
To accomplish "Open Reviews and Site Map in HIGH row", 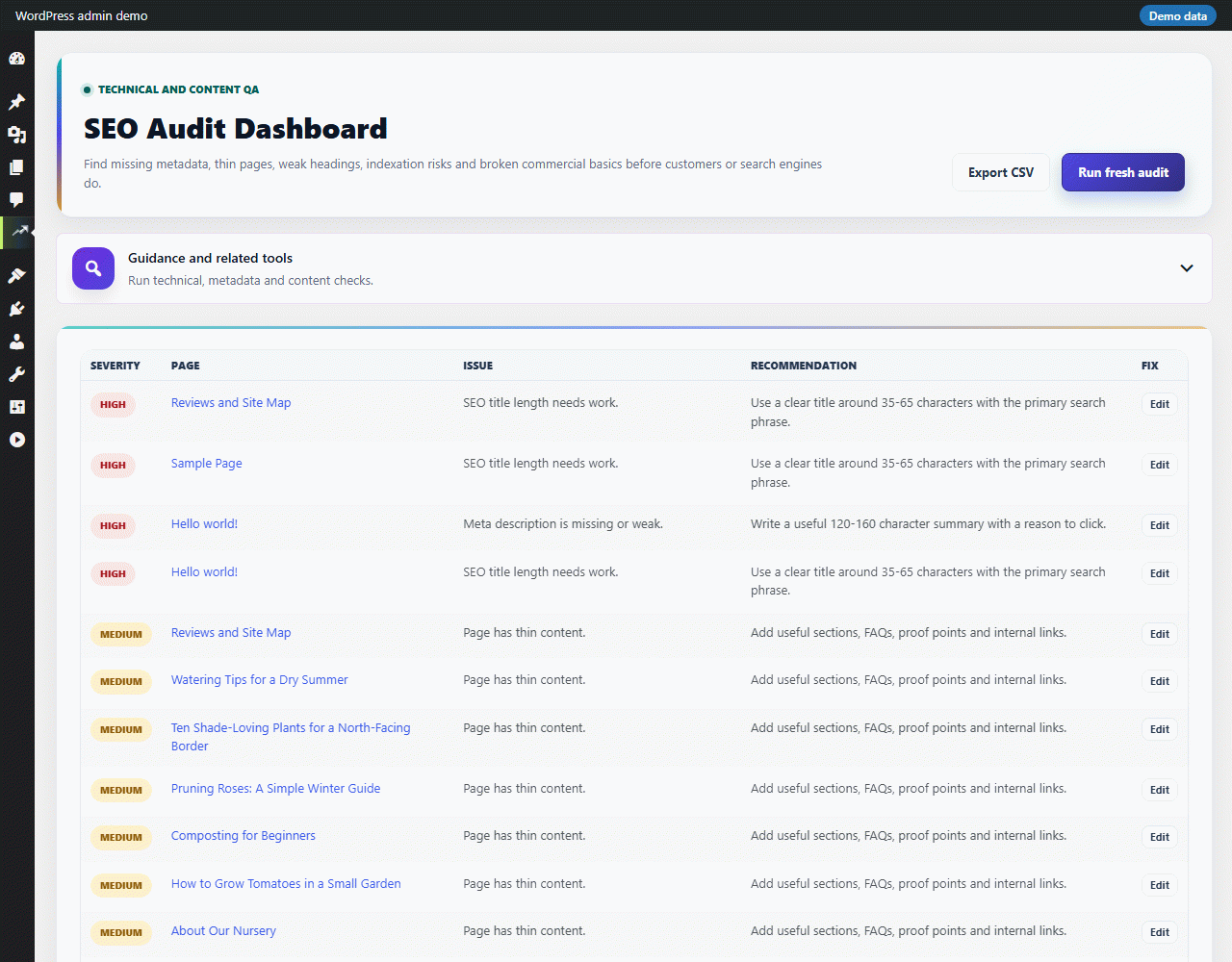I will (231, 403).
